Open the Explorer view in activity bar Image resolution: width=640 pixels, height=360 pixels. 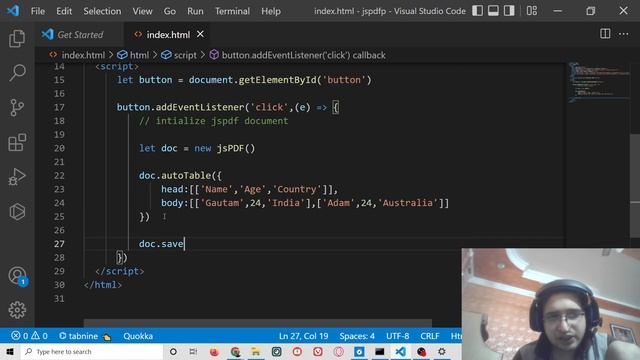17,38
